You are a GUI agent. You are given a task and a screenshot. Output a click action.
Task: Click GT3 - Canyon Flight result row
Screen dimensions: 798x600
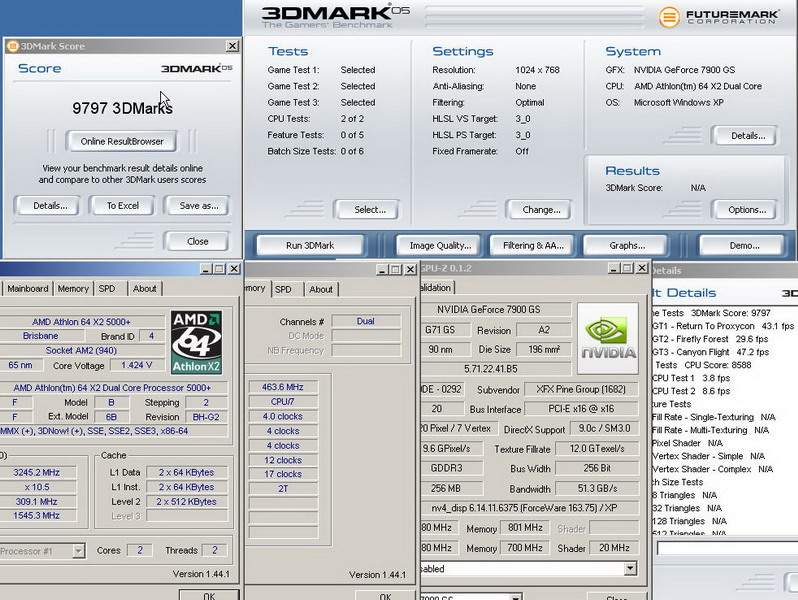tap(711, 352)
